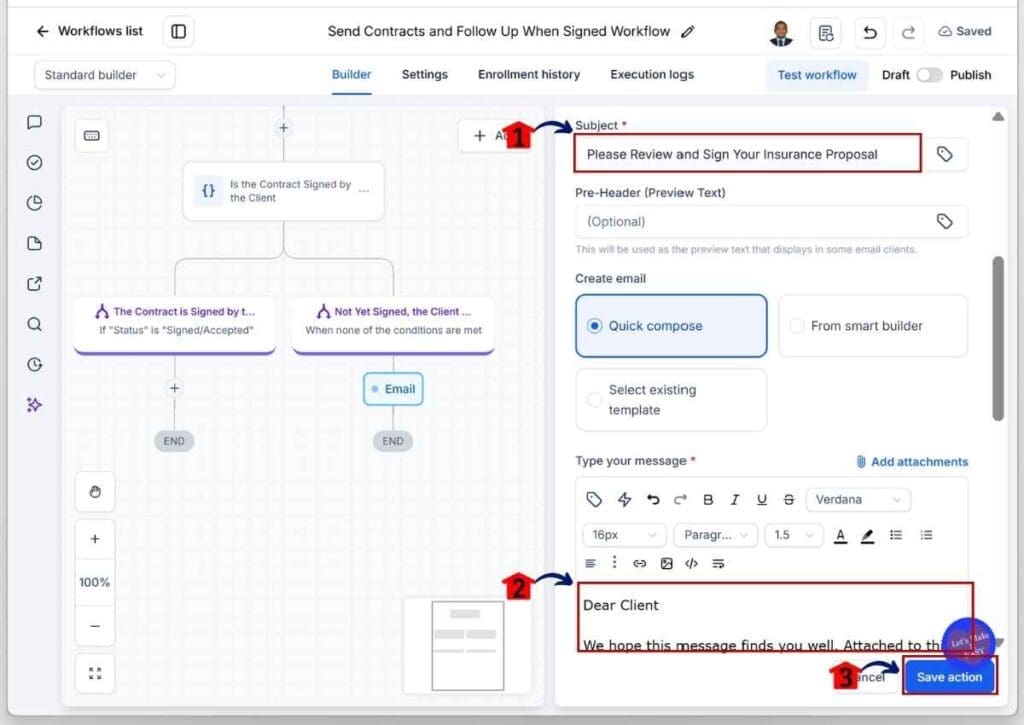Insert bullet list
Screen dimensions: 1024x725
896,535
